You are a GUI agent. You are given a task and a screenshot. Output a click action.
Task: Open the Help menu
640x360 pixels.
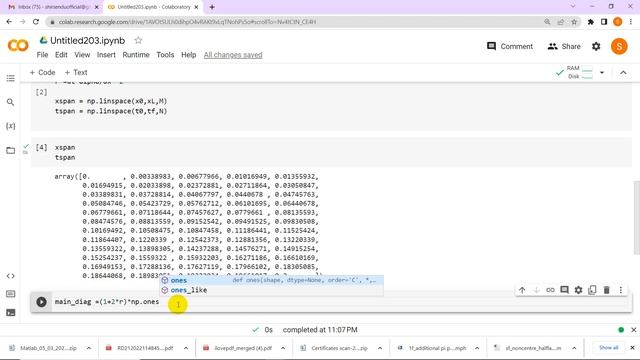(x=189, y=55)
